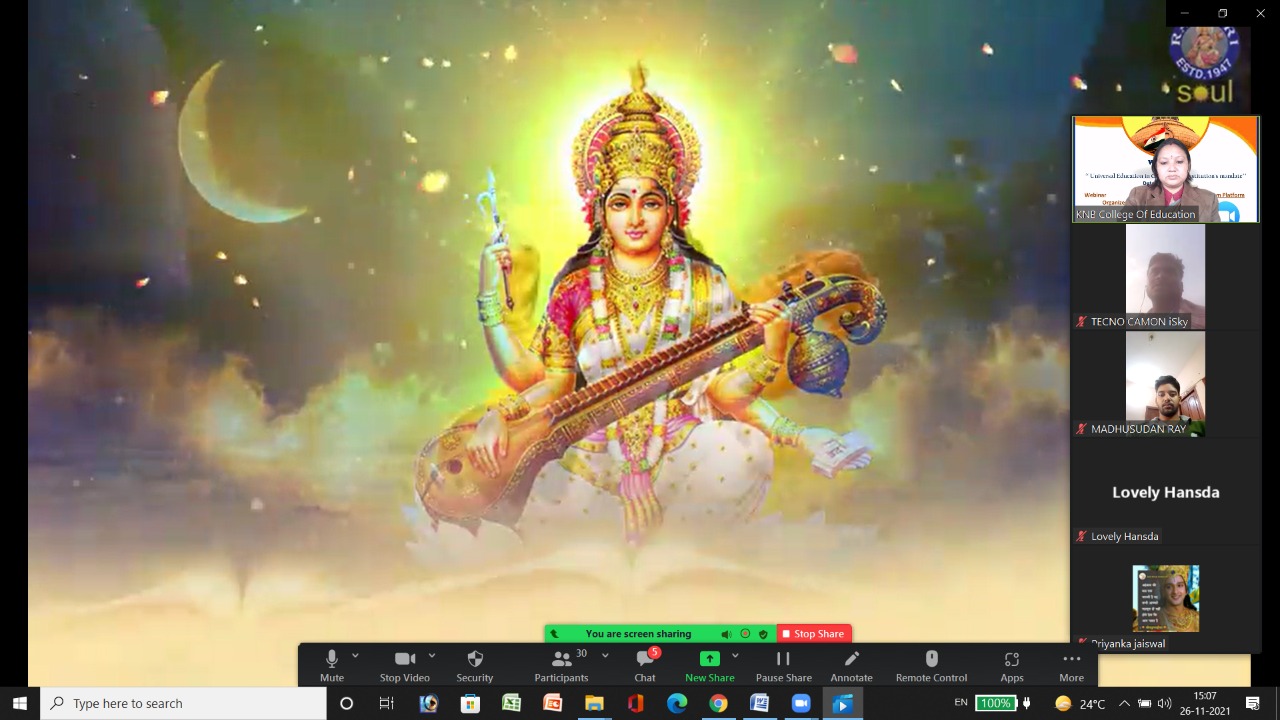This screenshot has height=720, width=1280.
Task: Expand the arrow next to Participants
Action: (x=605, y=656)
